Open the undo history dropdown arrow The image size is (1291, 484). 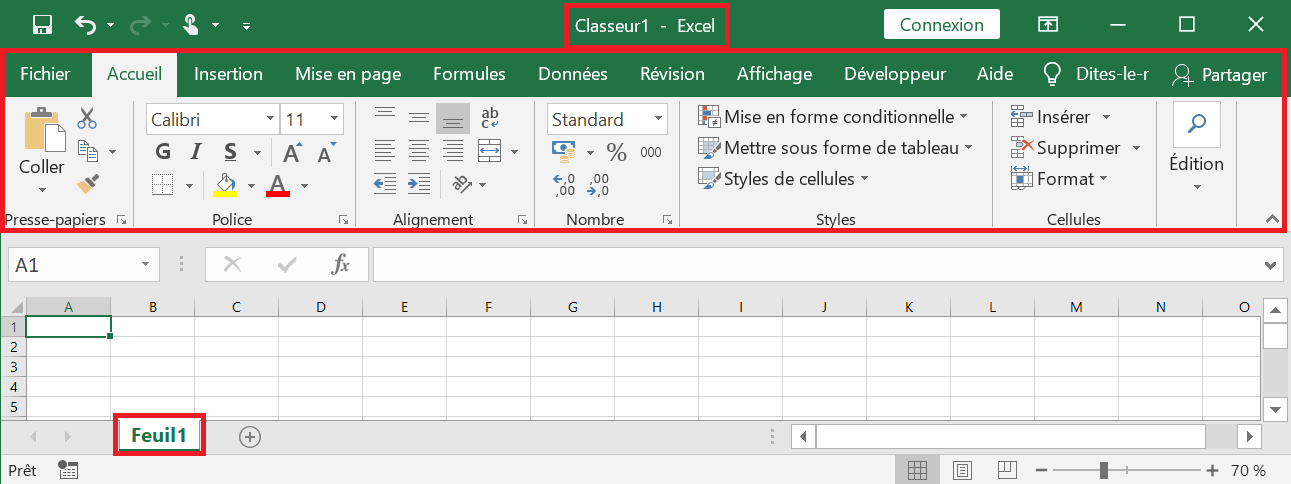[x=110, y=25]
